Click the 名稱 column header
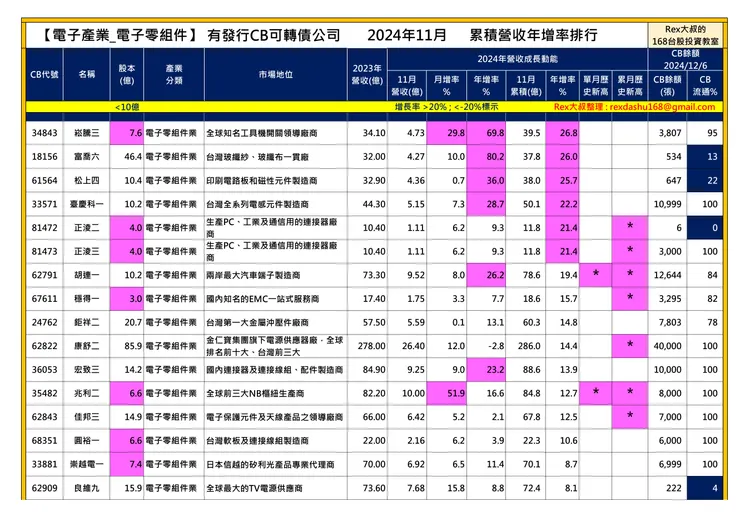740x523 pixels. 87,74
